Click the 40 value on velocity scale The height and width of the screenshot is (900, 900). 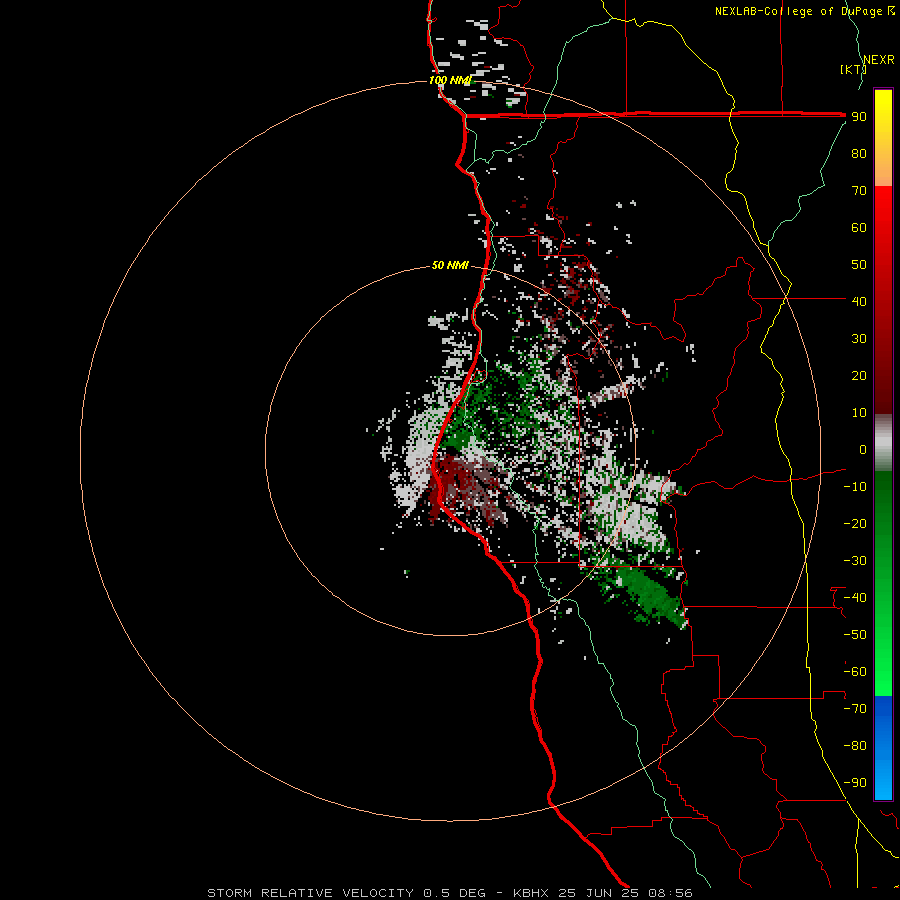coord(859,302)
